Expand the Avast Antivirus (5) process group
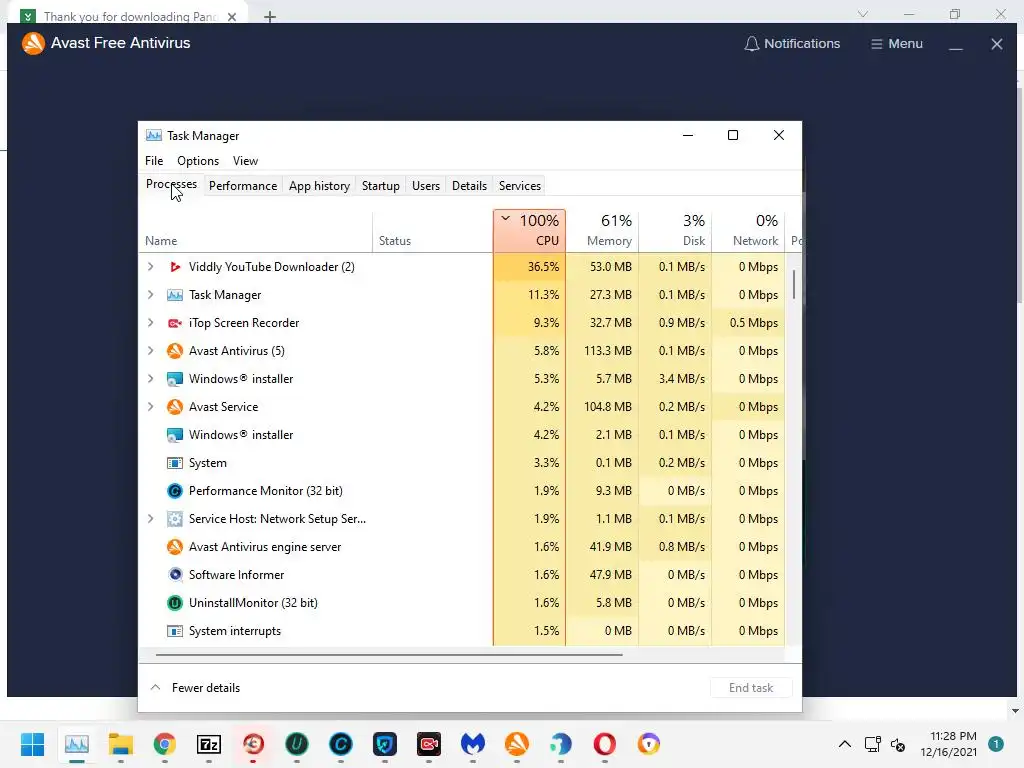This screenshot has height=768, width=1024. [x=151, y=351]
